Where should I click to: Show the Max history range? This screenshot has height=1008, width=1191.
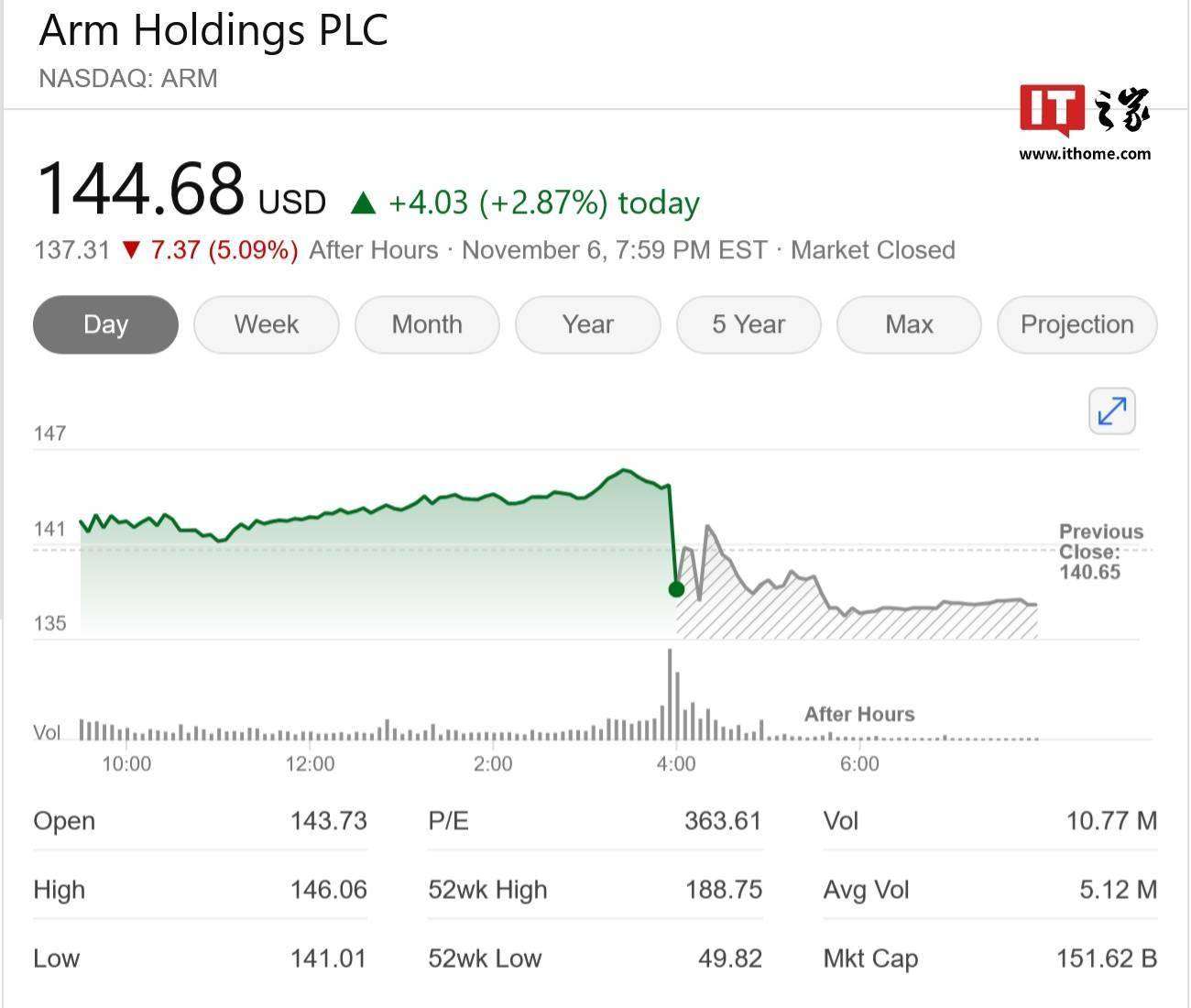(x=909, y=324)
